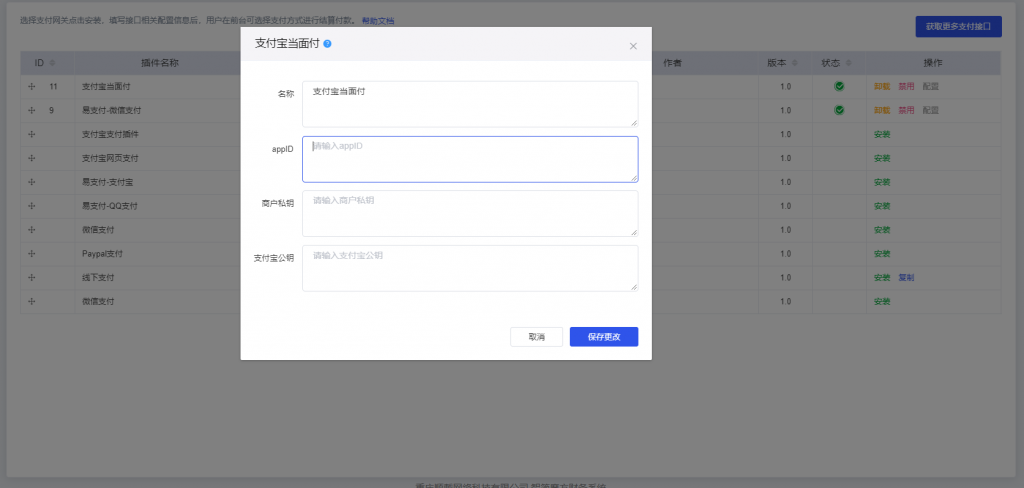This screenshot has width=1024, height=488.
Task: Close the 支付宝当面付 dialog with X
Action: tap(633, 46)
